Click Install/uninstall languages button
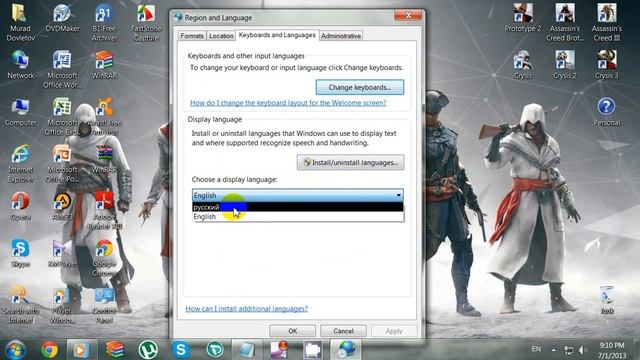The image size is (640, 360). [350, 162]
